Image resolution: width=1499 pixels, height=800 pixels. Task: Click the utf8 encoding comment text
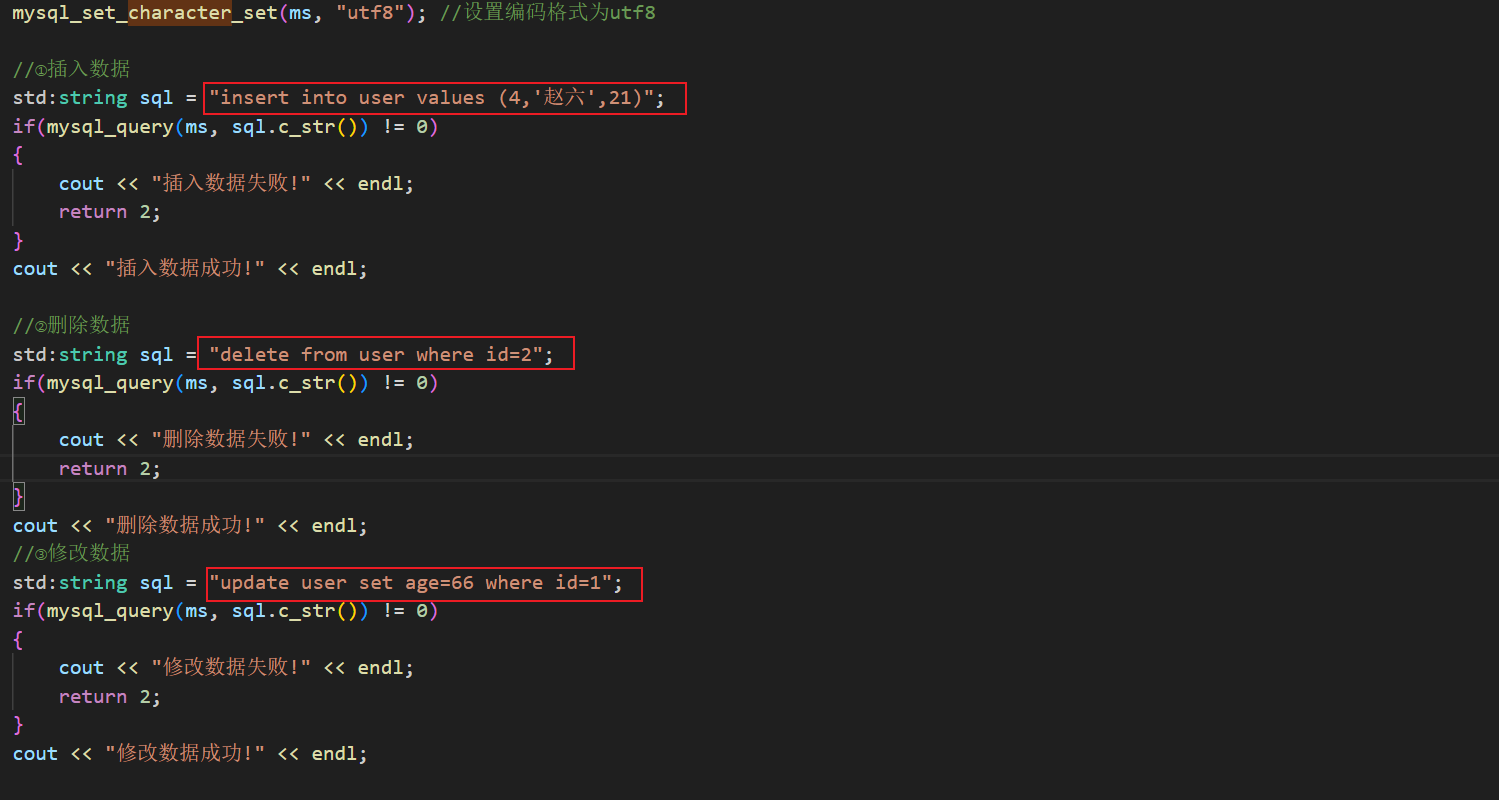point(548,14)
